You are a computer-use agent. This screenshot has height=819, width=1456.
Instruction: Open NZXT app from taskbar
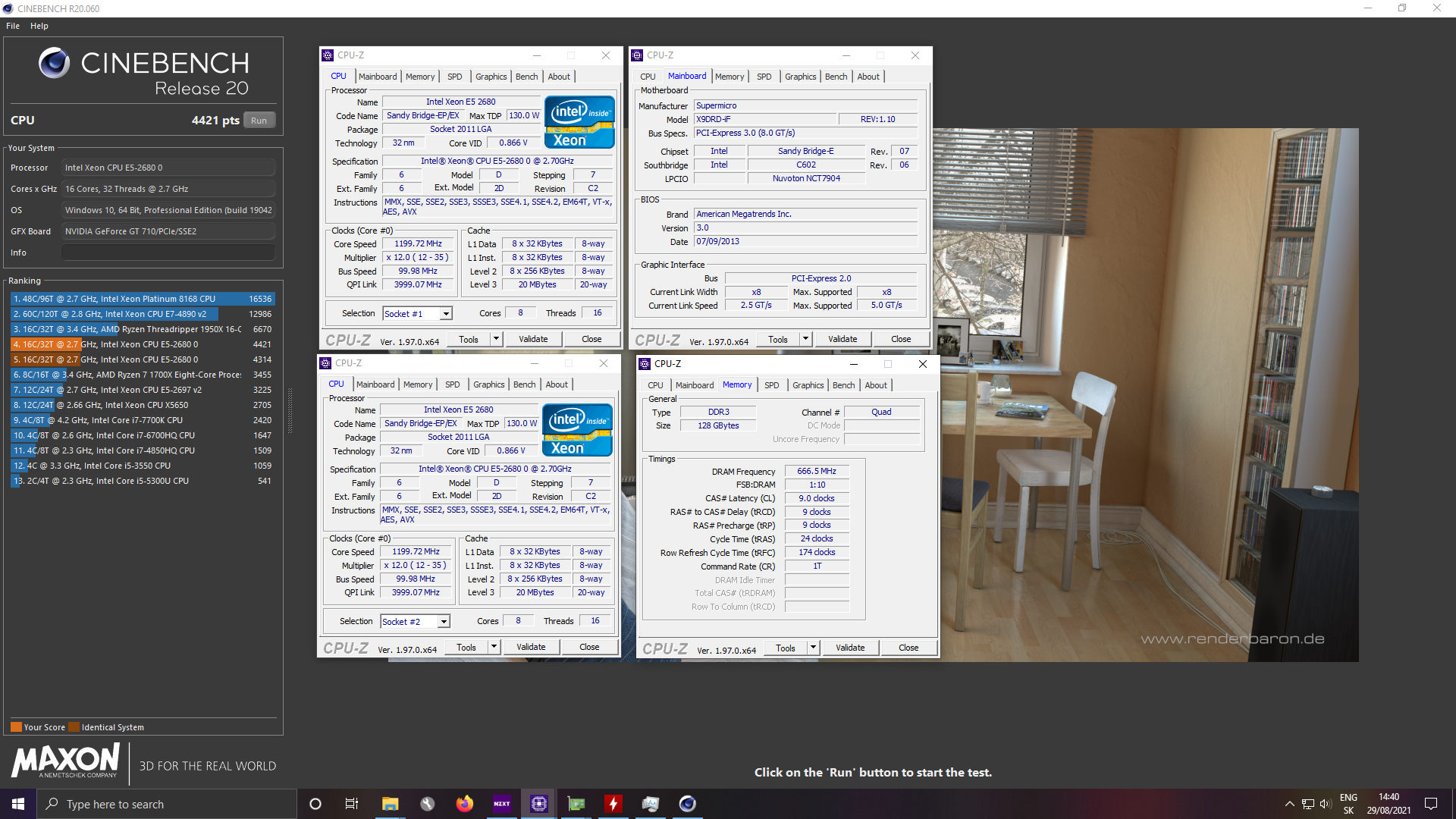tap(501, 804)
